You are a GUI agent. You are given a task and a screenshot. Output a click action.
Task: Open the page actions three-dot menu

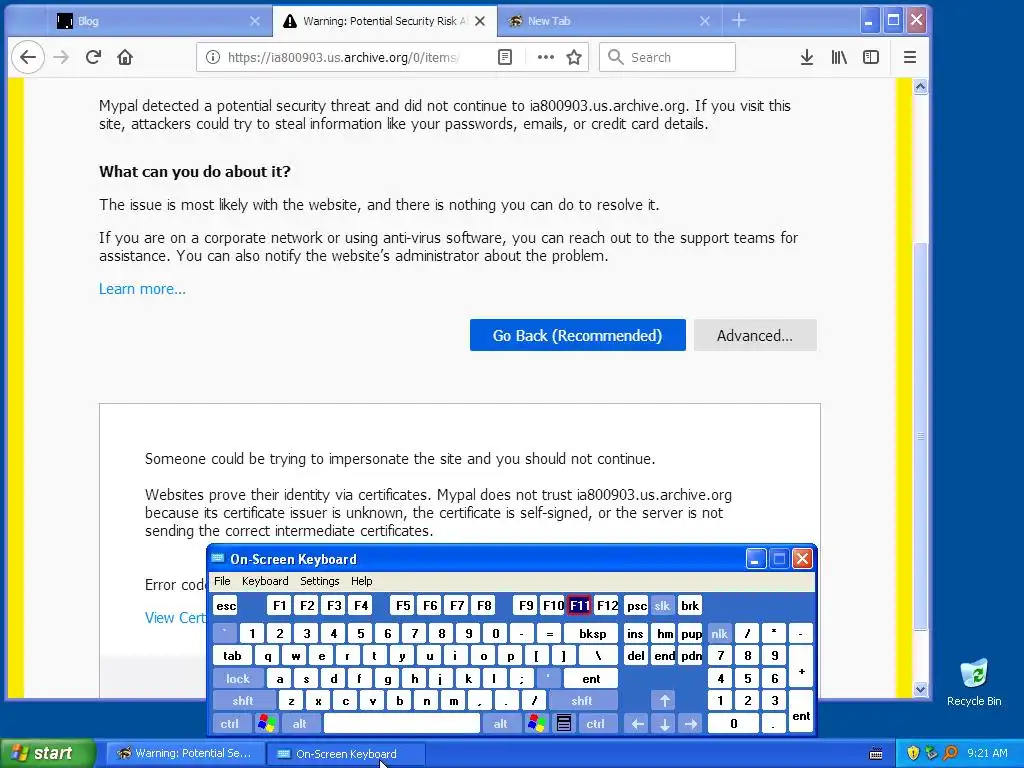545,57
